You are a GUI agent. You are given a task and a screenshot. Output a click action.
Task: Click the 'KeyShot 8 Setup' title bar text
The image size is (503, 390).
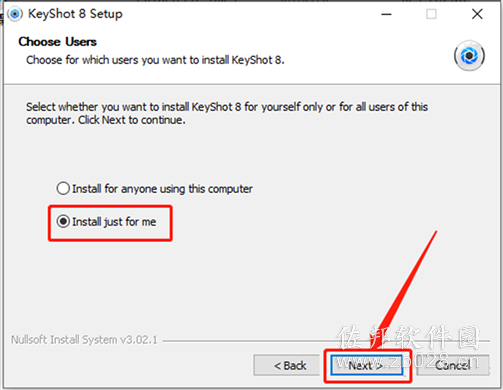(x=75, y=14)
